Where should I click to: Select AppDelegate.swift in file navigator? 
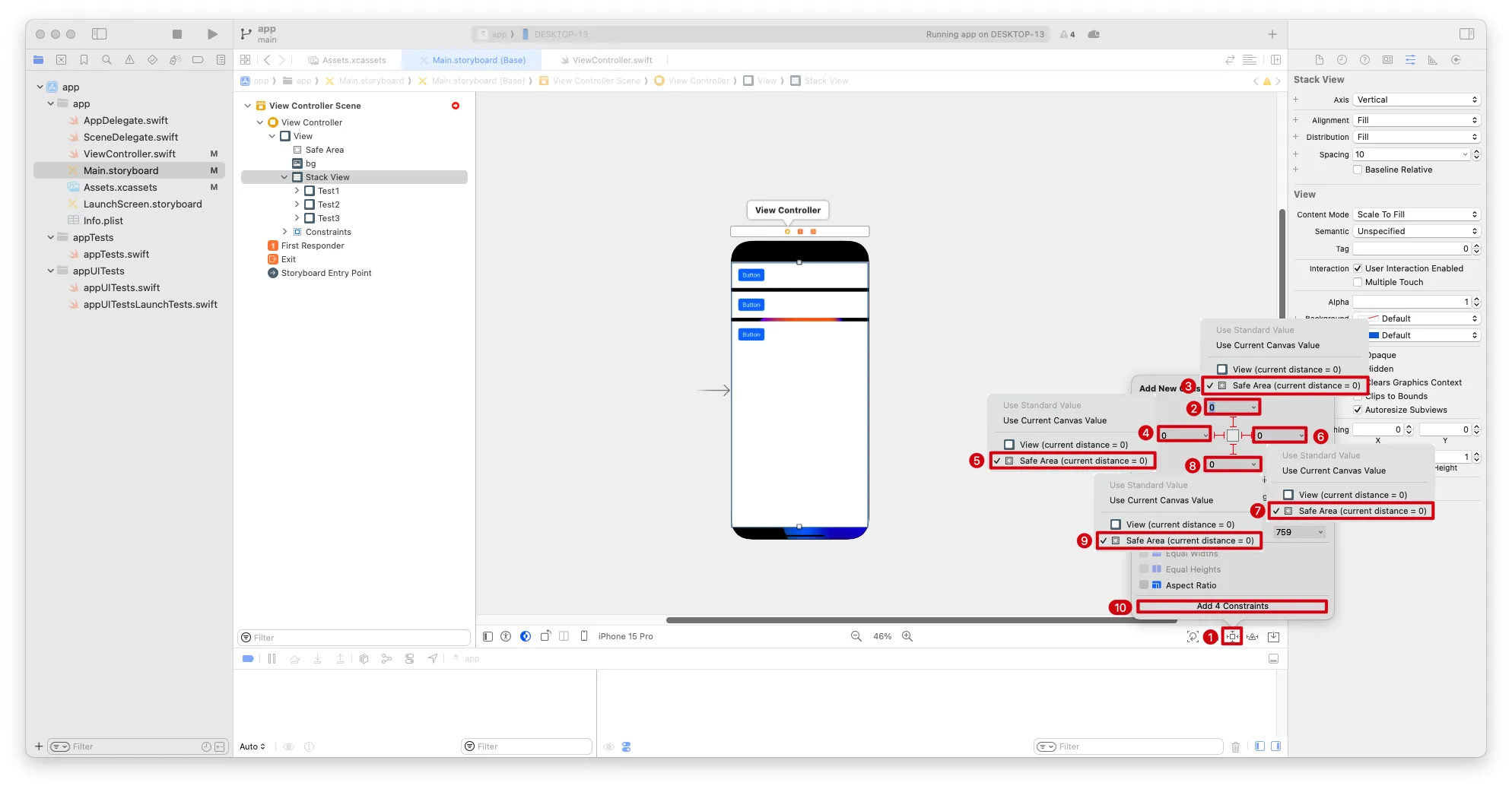tap(125, 121)
